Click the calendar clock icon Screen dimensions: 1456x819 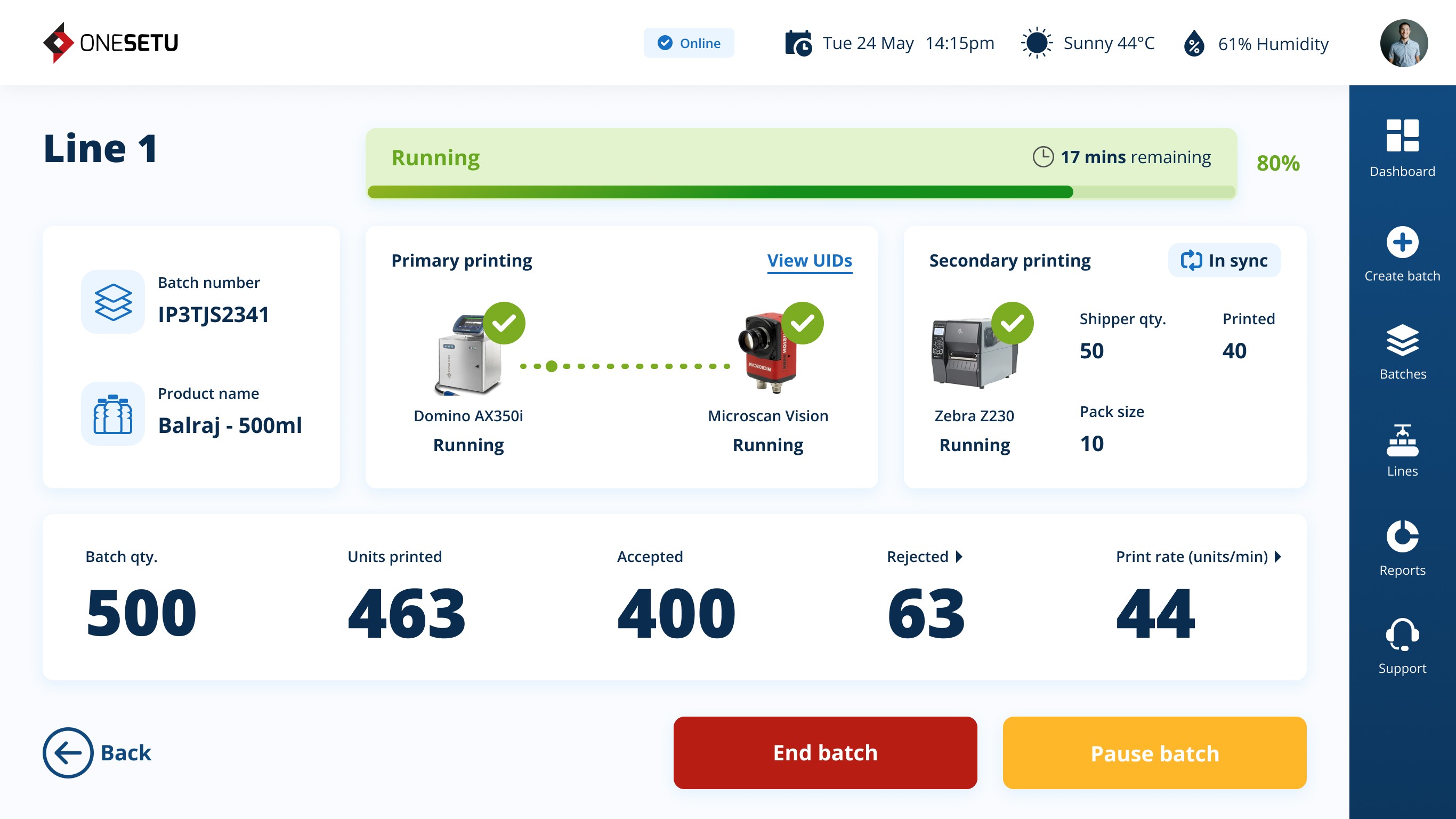[798, 43]
